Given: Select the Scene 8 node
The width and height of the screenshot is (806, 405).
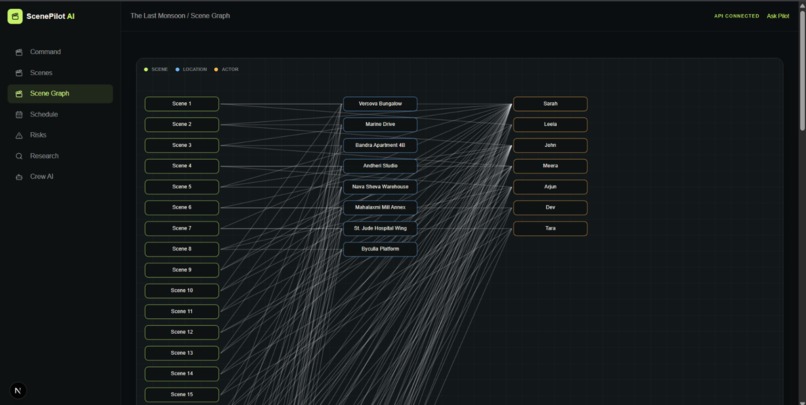Looking at the screenshot, I should [x=182, y=249].
